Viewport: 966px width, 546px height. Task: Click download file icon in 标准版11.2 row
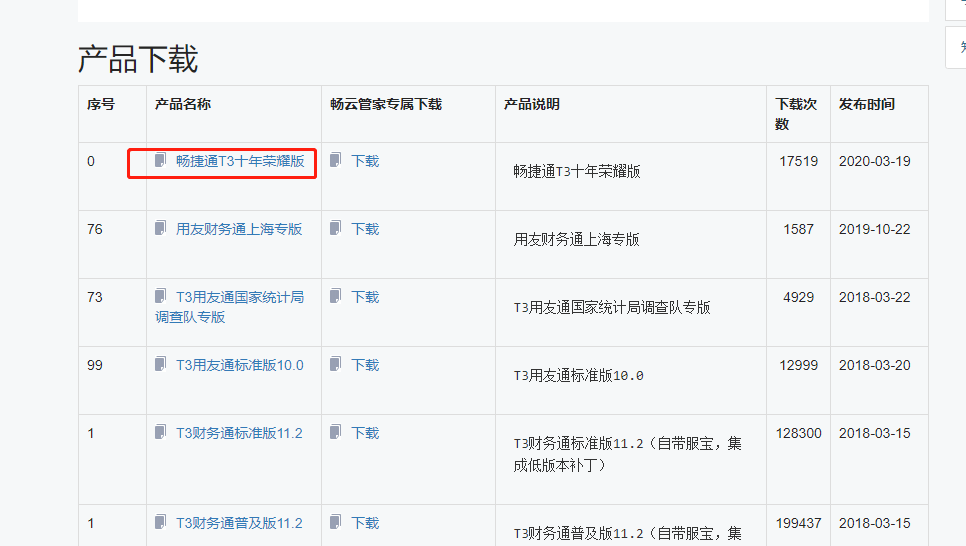coord(335,432)
